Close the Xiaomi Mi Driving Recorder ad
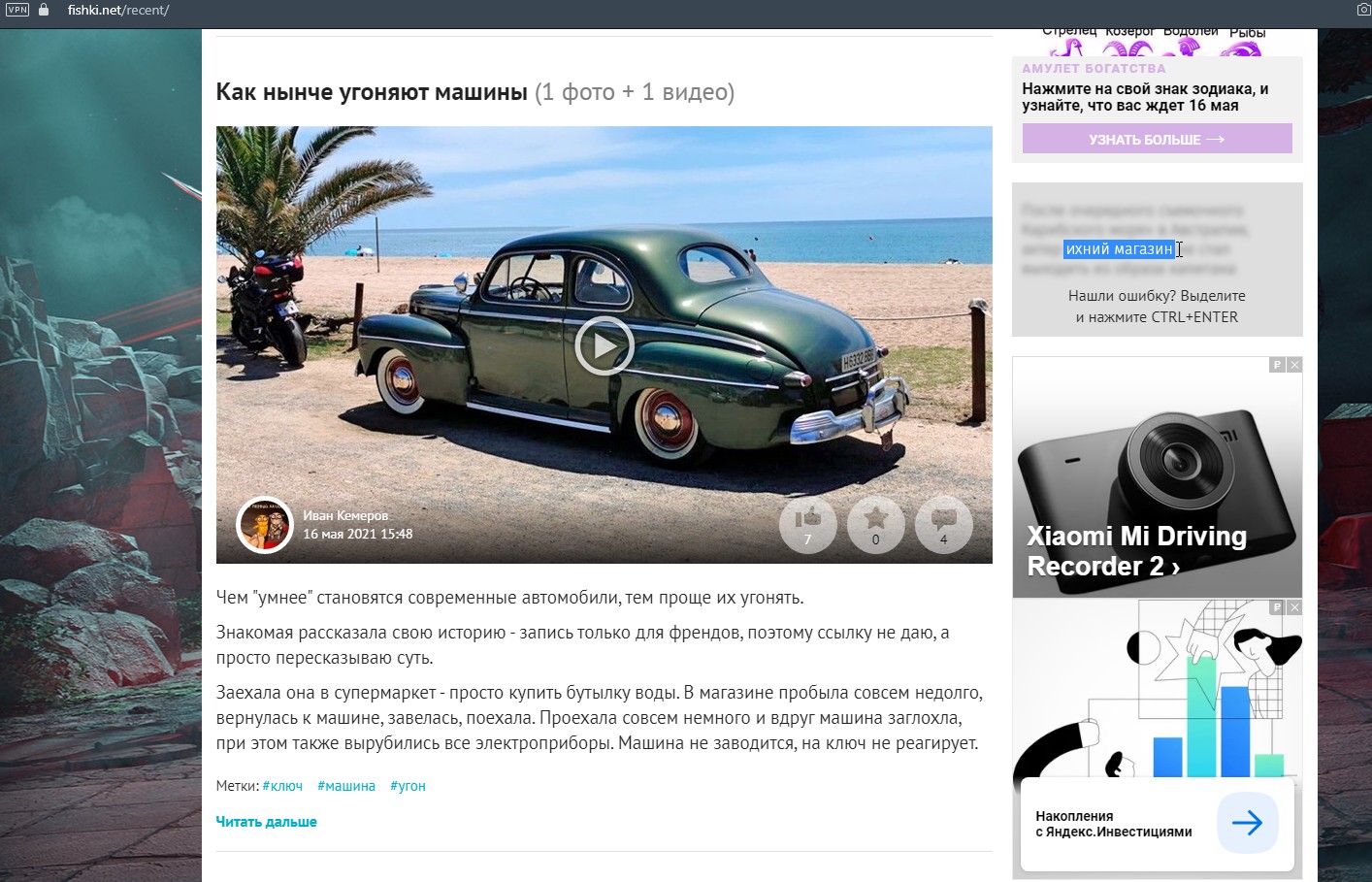Viewport: 1372px width, 882px height. 1294,365
